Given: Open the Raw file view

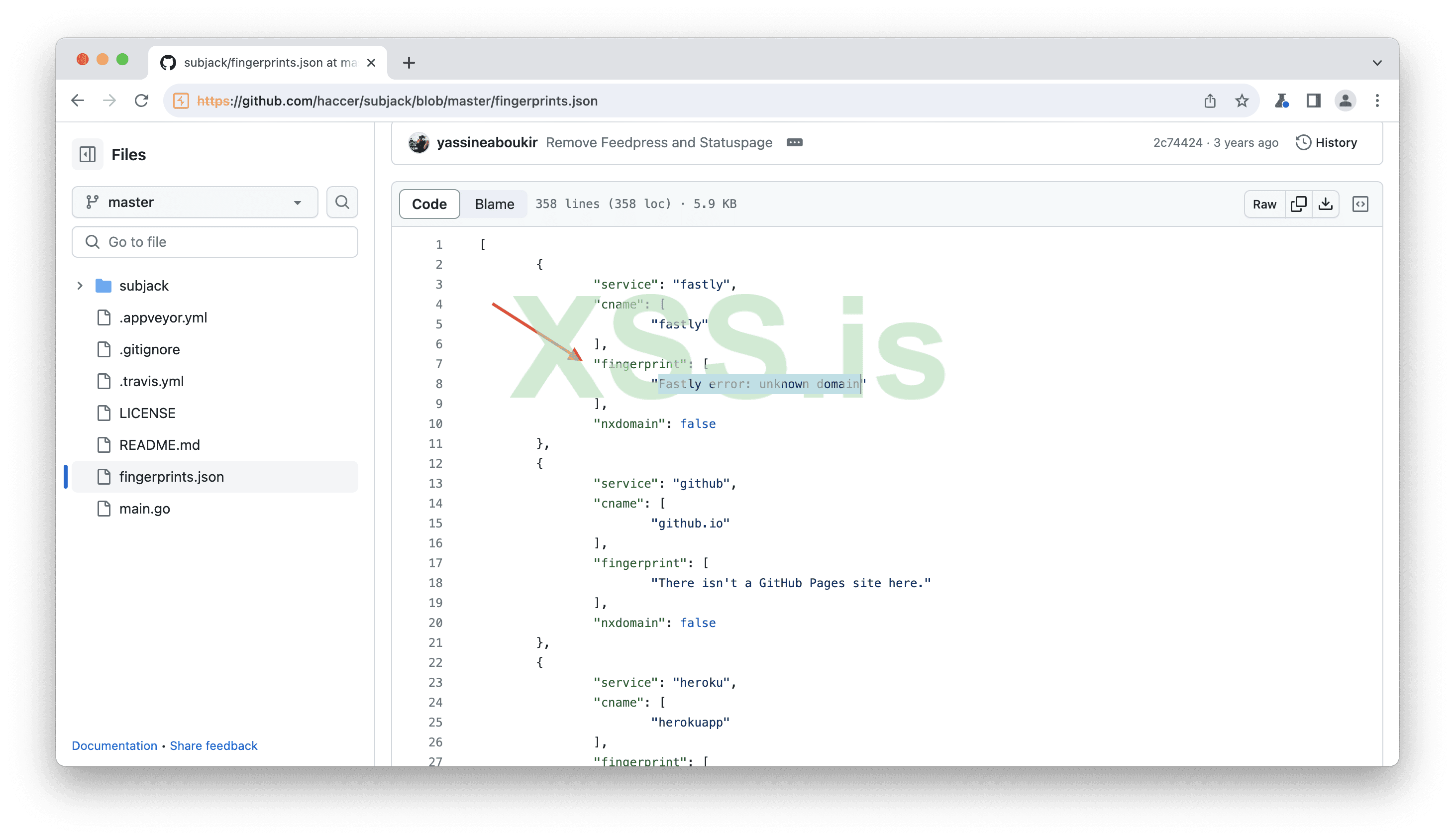Looking at the screenshot, I should (1264, 204).
